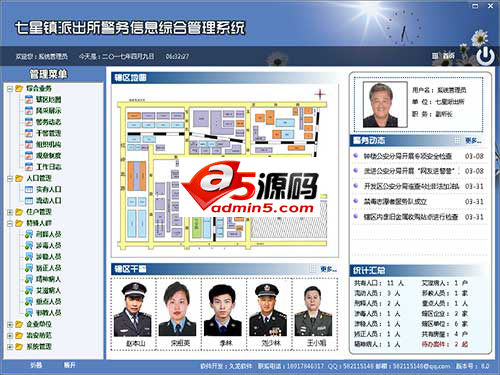Image resolution: width=500 pixels, height=375 pixels.
Task: Click the 共有房屋 4 户 statistic
Action: click(445, 334)
